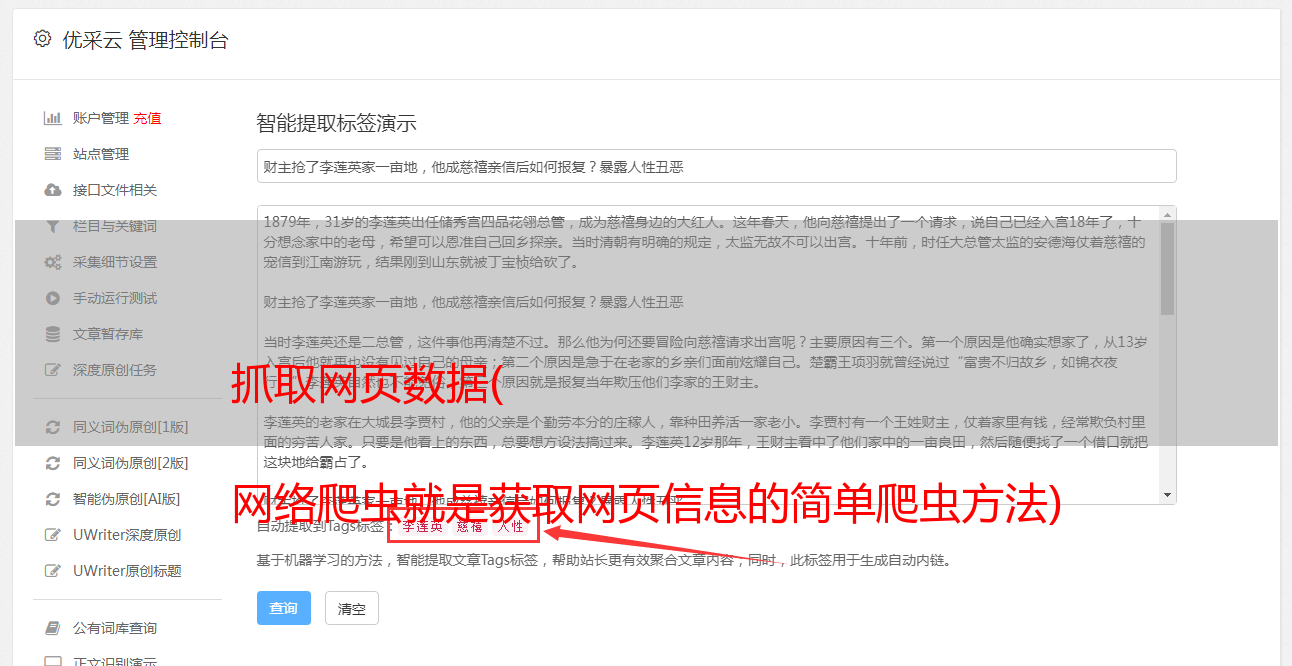The width and height of the screenshot is (1292, 666).
Task: Go to UWriter原创标题 page
Action: (x=127, y=571)
